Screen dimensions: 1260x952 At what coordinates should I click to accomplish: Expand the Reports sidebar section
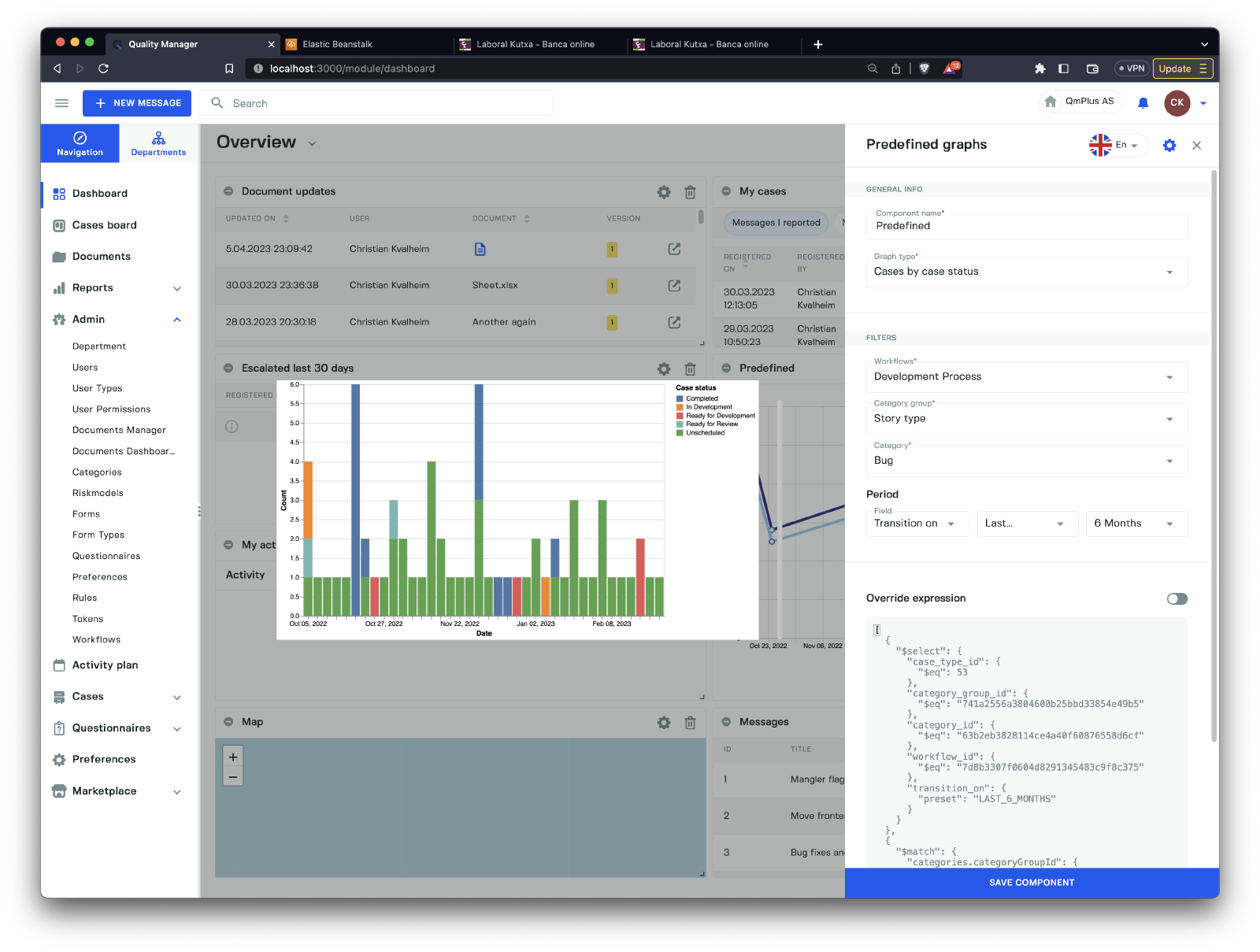(177, 288)
